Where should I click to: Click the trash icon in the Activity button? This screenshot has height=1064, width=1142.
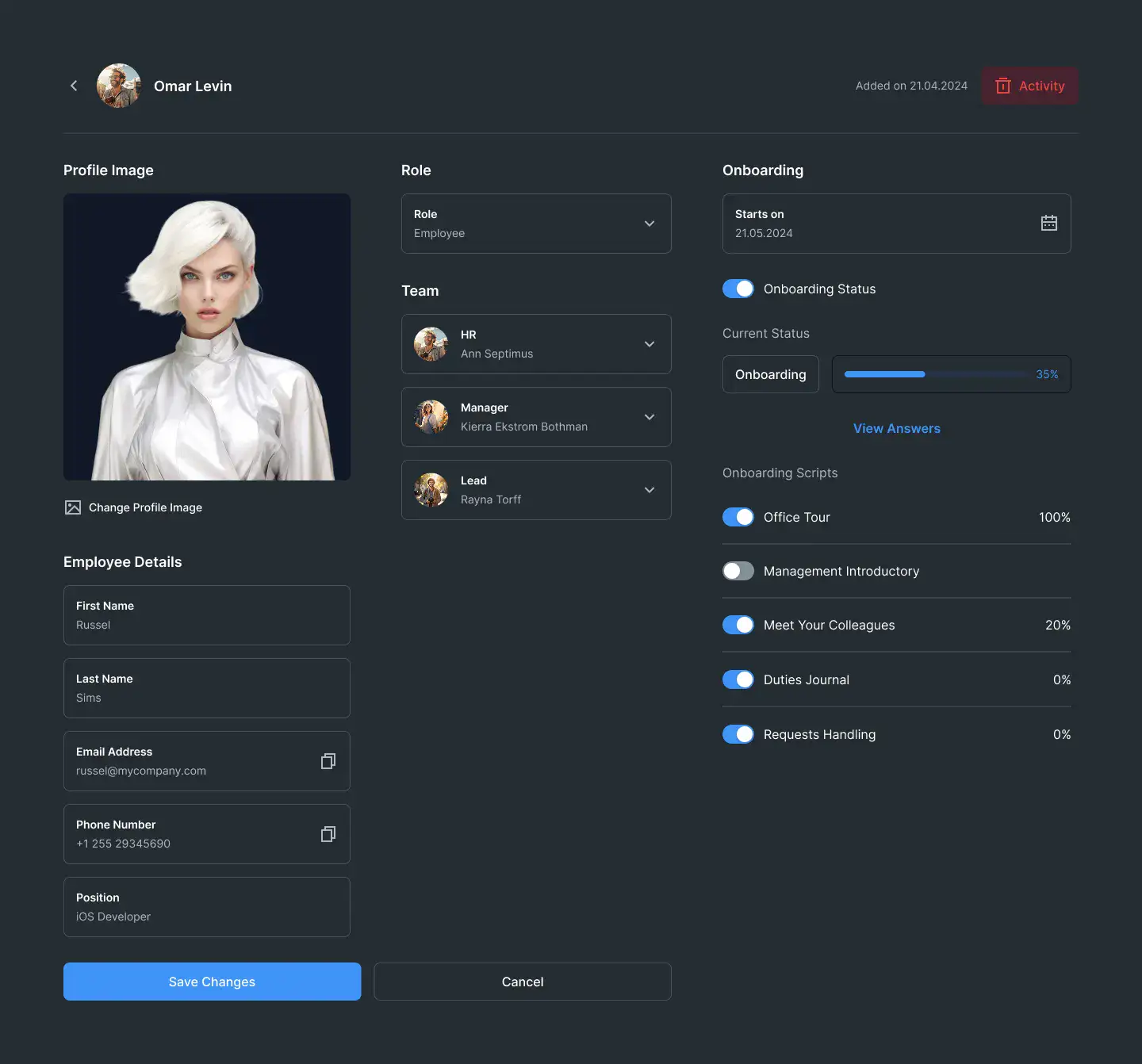point(1003,86)
